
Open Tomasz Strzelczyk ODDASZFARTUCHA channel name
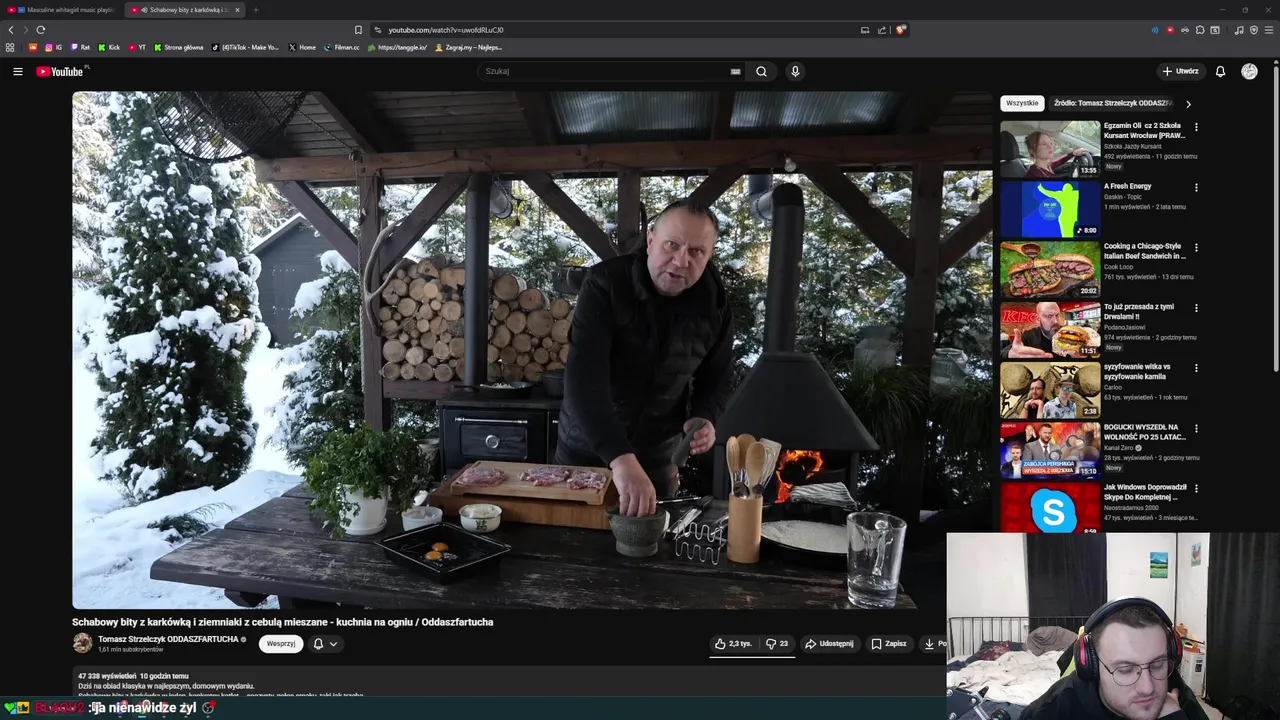pos(168,639)
